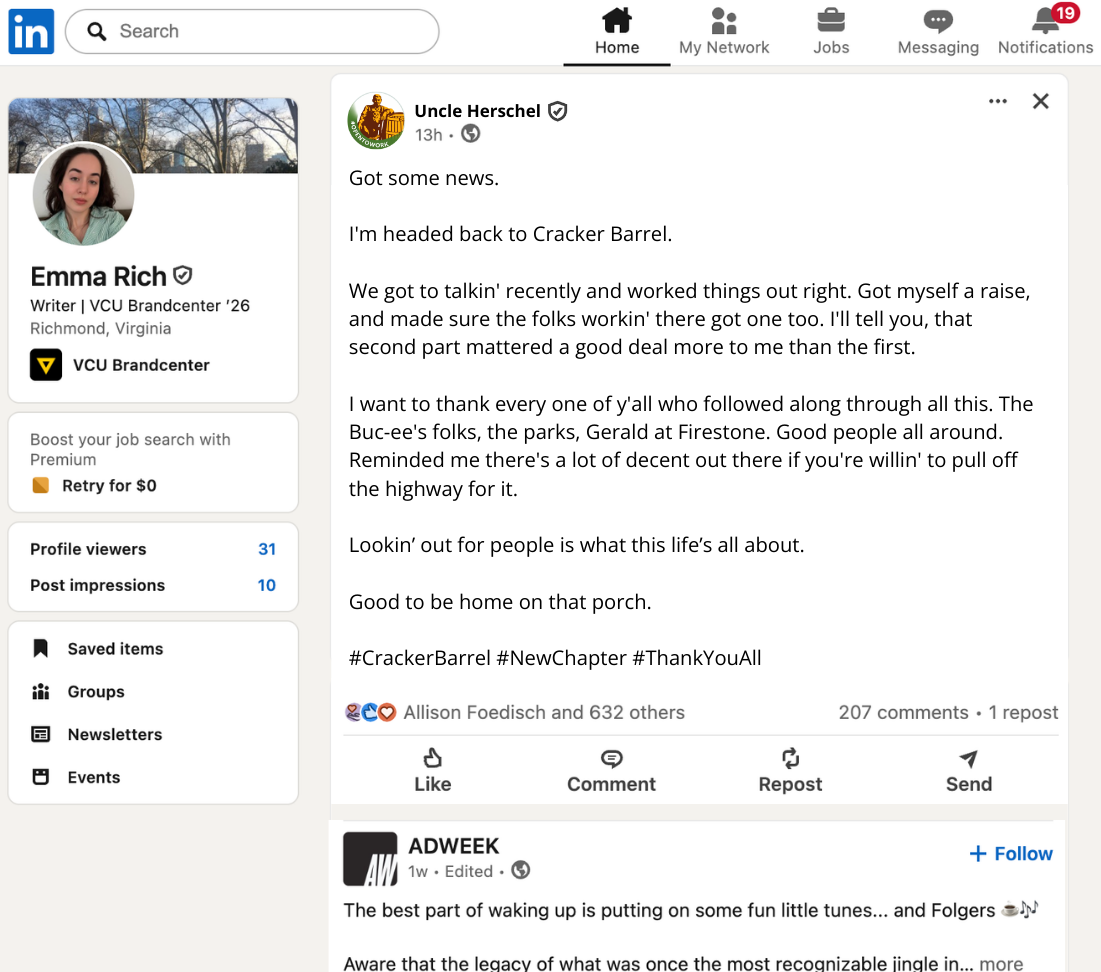Click the #ThankYouAll hashtag

click(697, 658)
